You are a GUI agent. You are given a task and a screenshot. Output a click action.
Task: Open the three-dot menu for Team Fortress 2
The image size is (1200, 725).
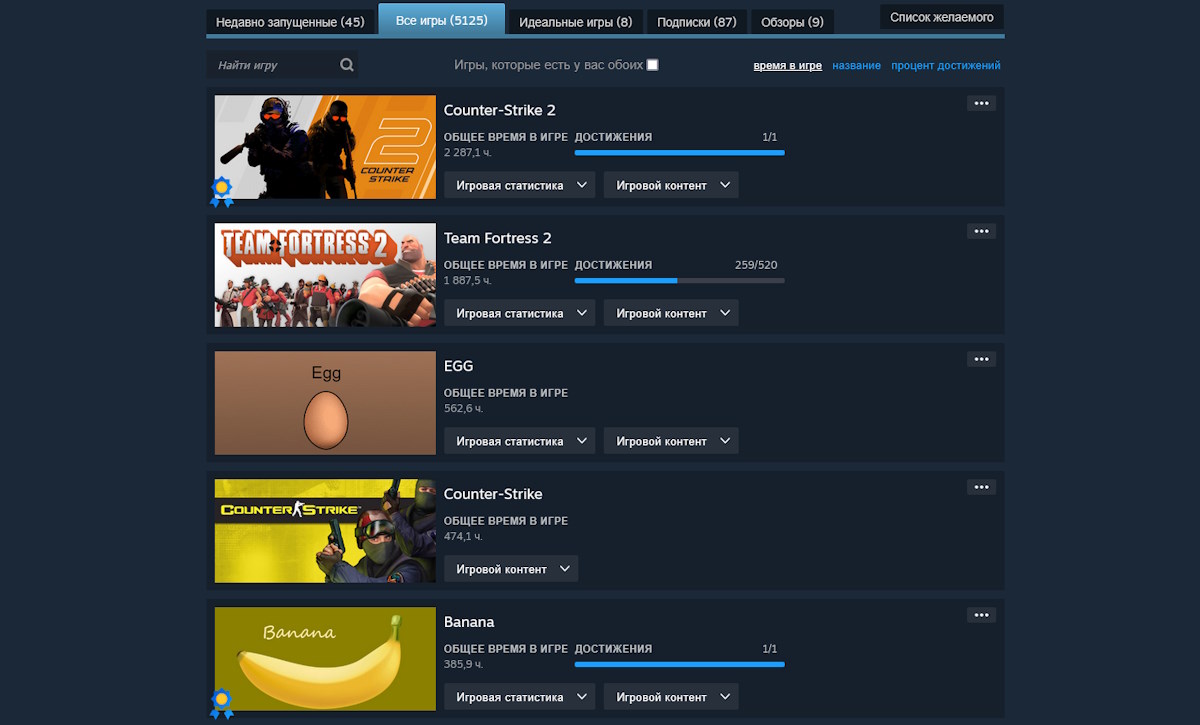981,231
